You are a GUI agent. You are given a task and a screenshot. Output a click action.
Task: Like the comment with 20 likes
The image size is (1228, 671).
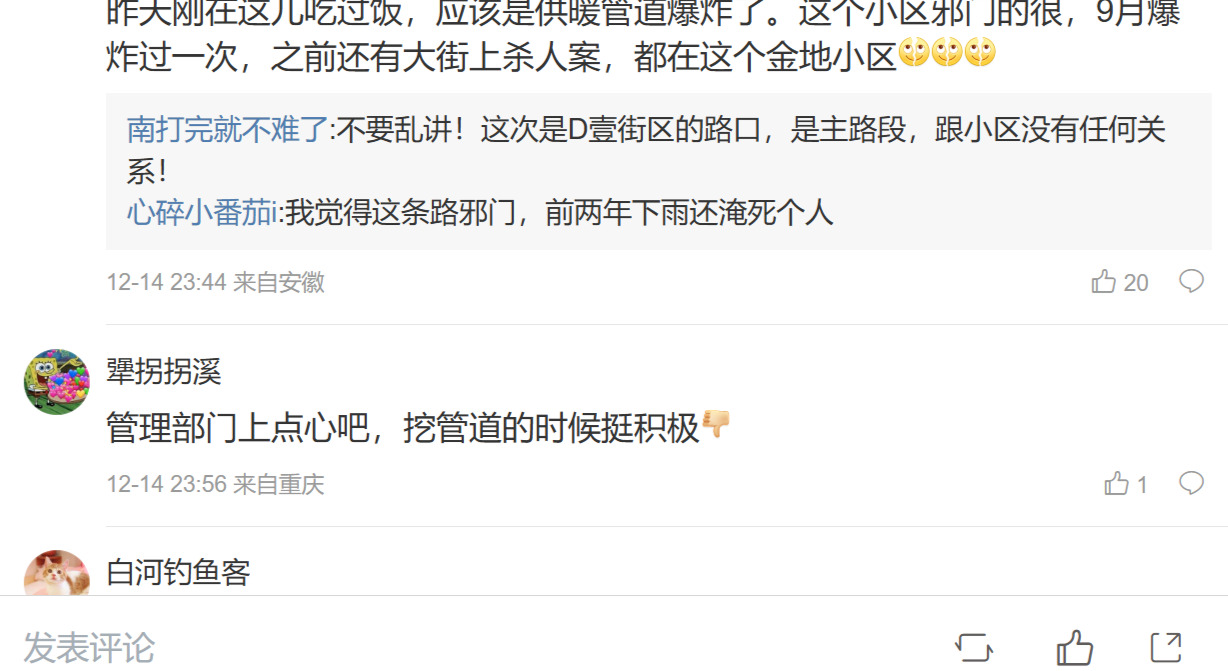pyautogui.click(x=1104, y=282)
